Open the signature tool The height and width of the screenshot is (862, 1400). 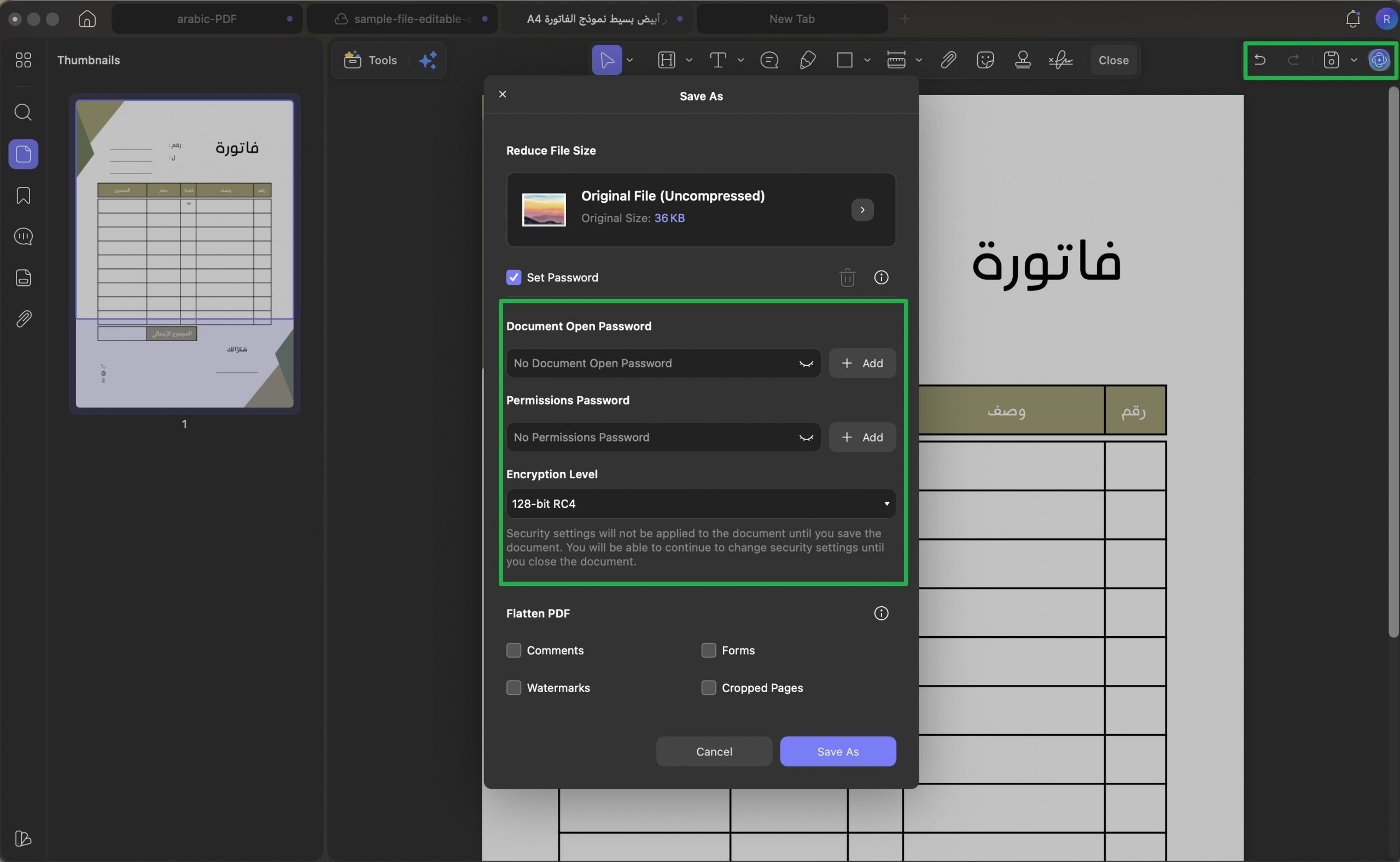(1060, 60)
